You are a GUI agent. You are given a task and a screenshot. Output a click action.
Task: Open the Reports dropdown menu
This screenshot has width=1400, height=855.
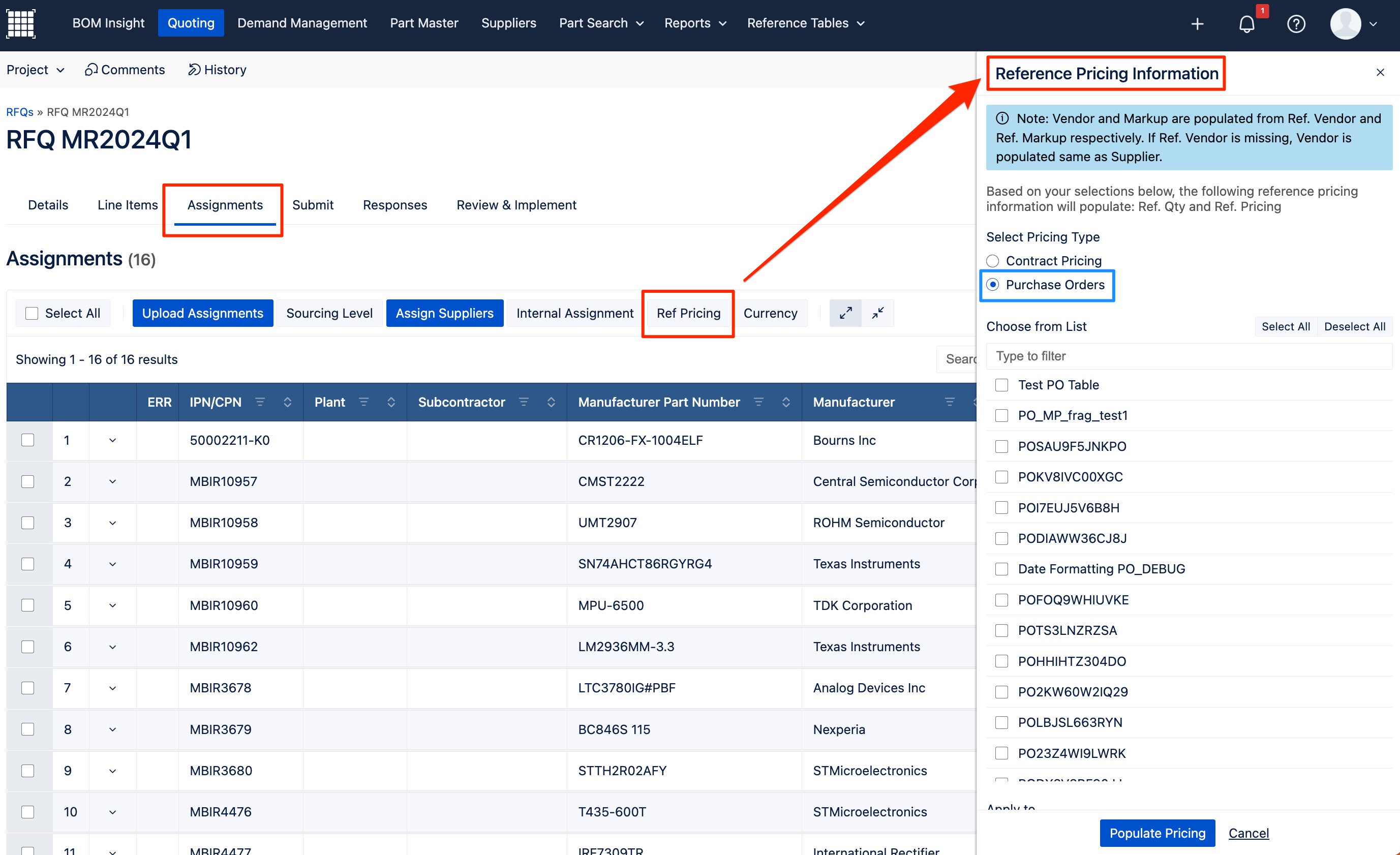click(695, 23)
